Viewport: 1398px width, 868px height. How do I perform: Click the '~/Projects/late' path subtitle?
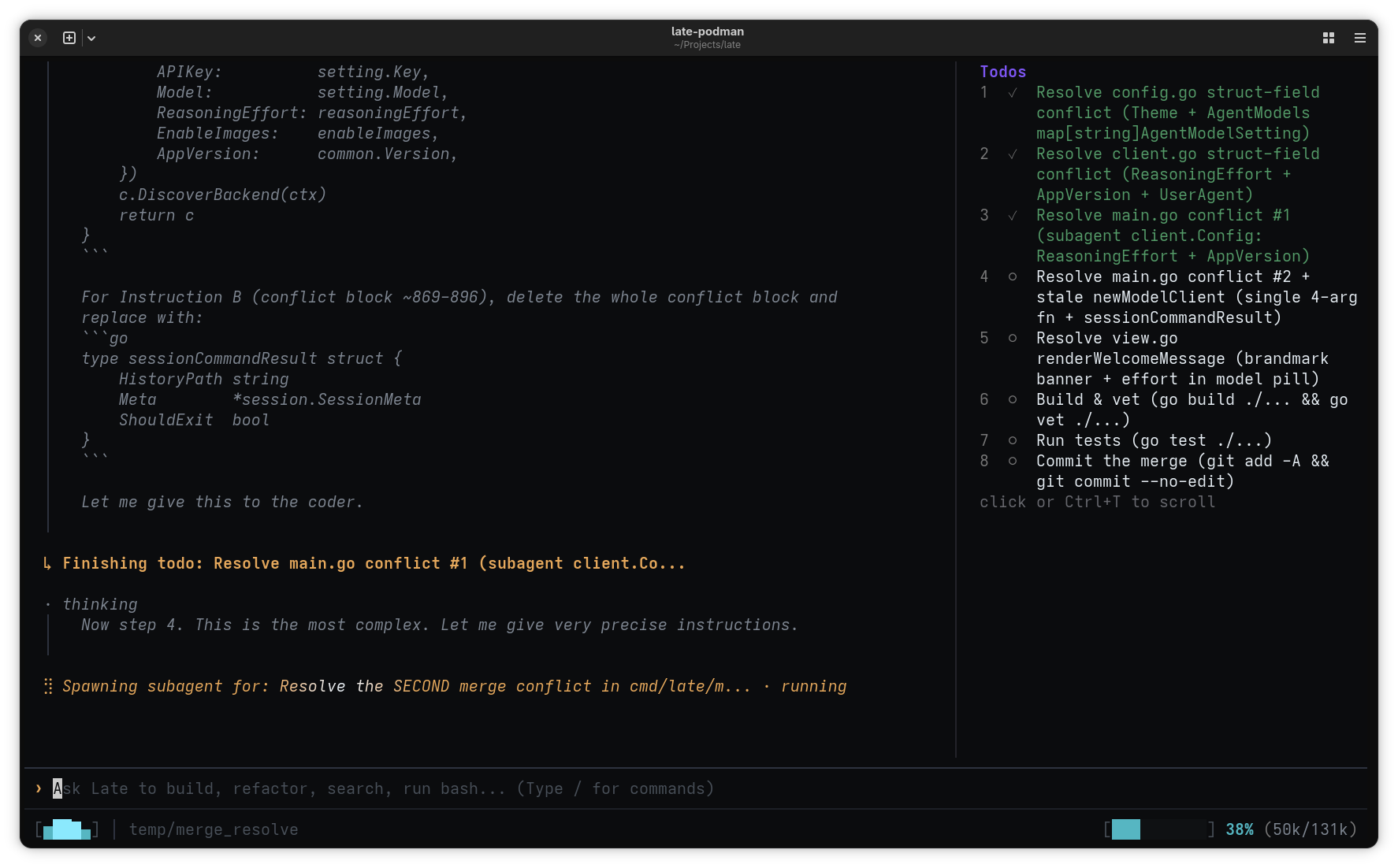[x=708, y=45]
